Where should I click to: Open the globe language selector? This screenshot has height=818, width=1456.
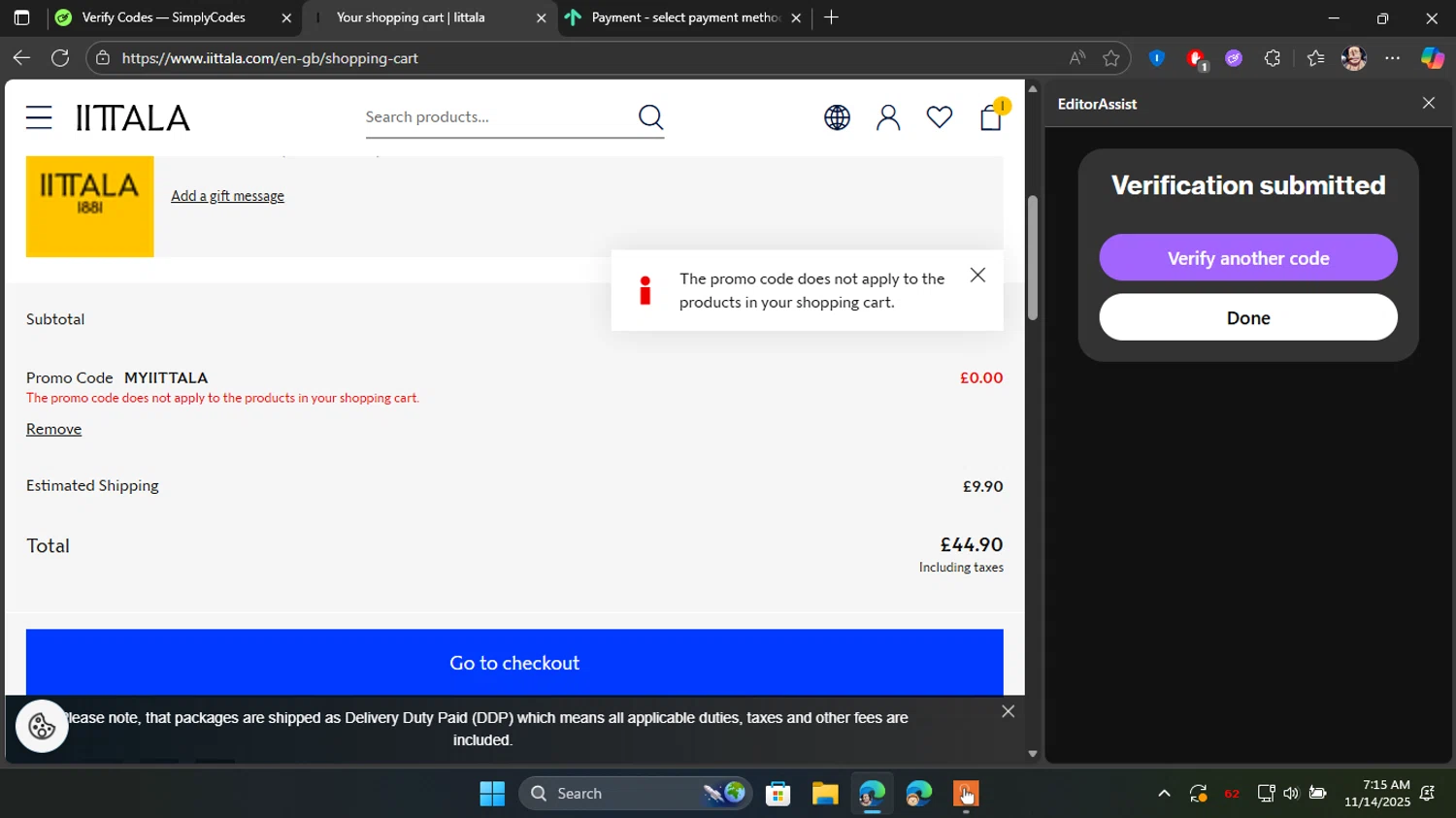click(837, 117)
